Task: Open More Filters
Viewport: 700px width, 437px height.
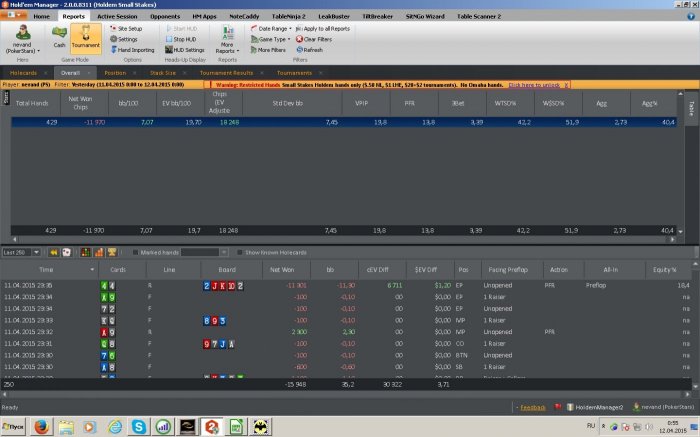Action: click(x=268, y=50)
